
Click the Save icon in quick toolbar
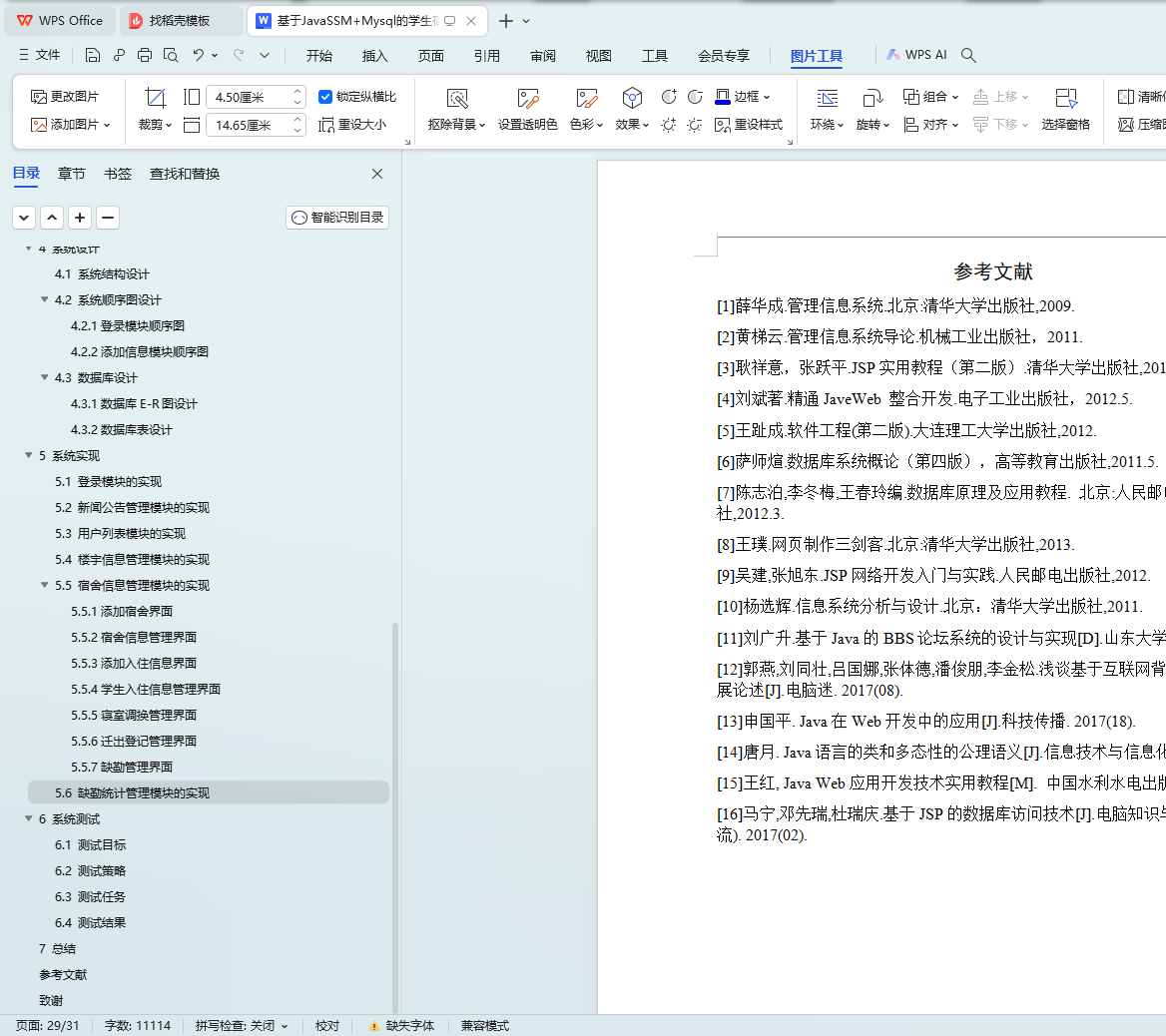click(92, 55)
